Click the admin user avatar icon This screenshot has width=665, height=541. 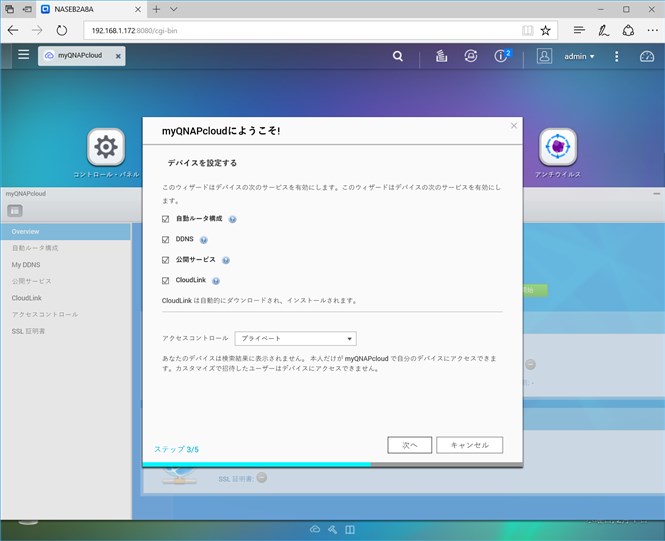(x=544, y=56)
